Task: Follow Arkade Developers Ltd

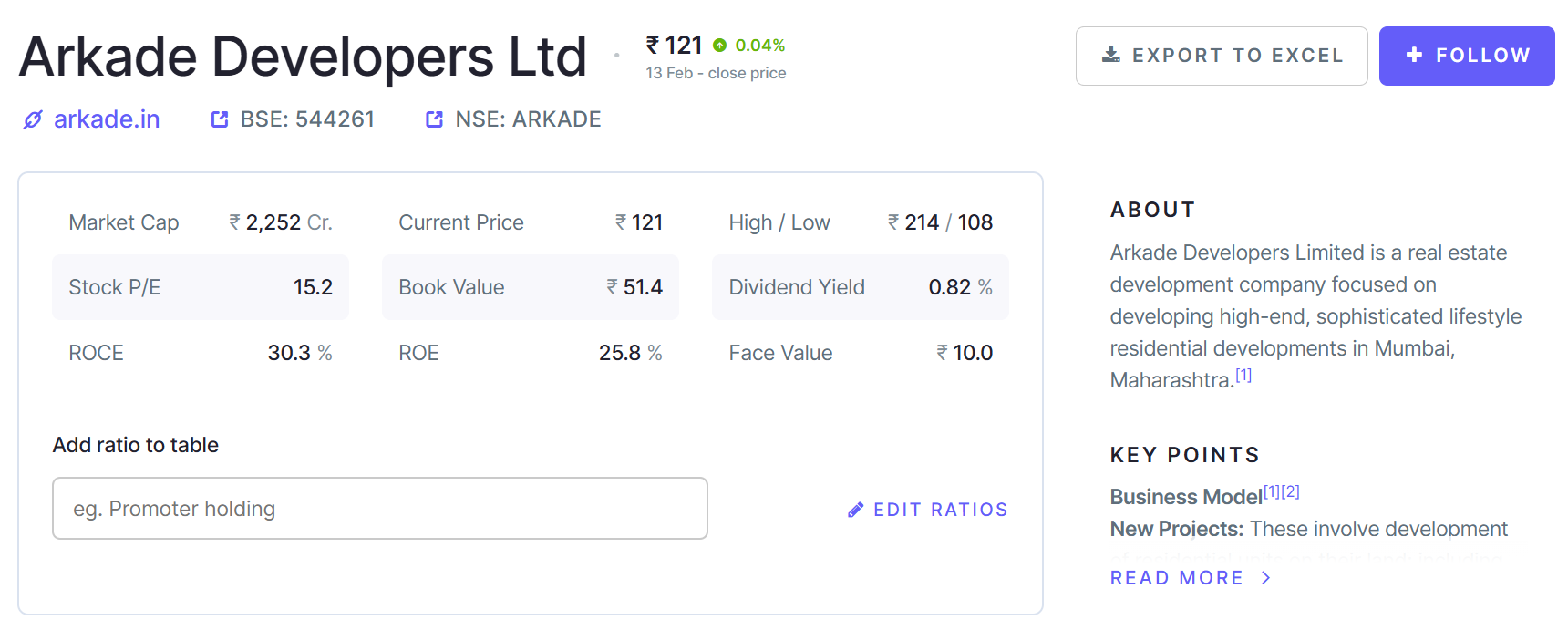Action: tap(1466, 56)
